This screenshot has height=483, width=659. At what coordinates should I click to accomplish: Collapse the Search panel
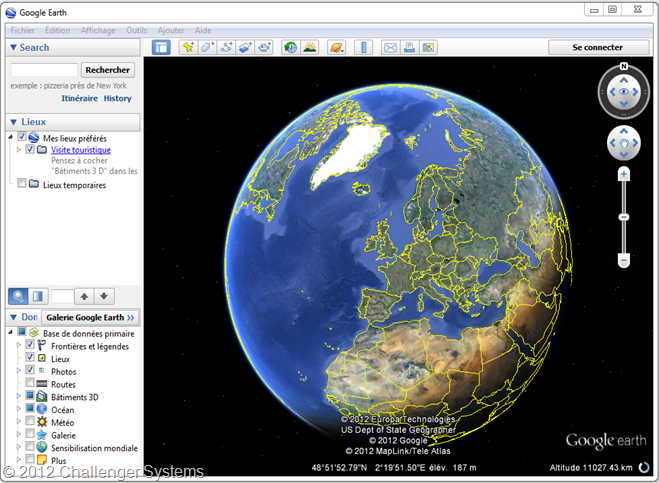13,48
